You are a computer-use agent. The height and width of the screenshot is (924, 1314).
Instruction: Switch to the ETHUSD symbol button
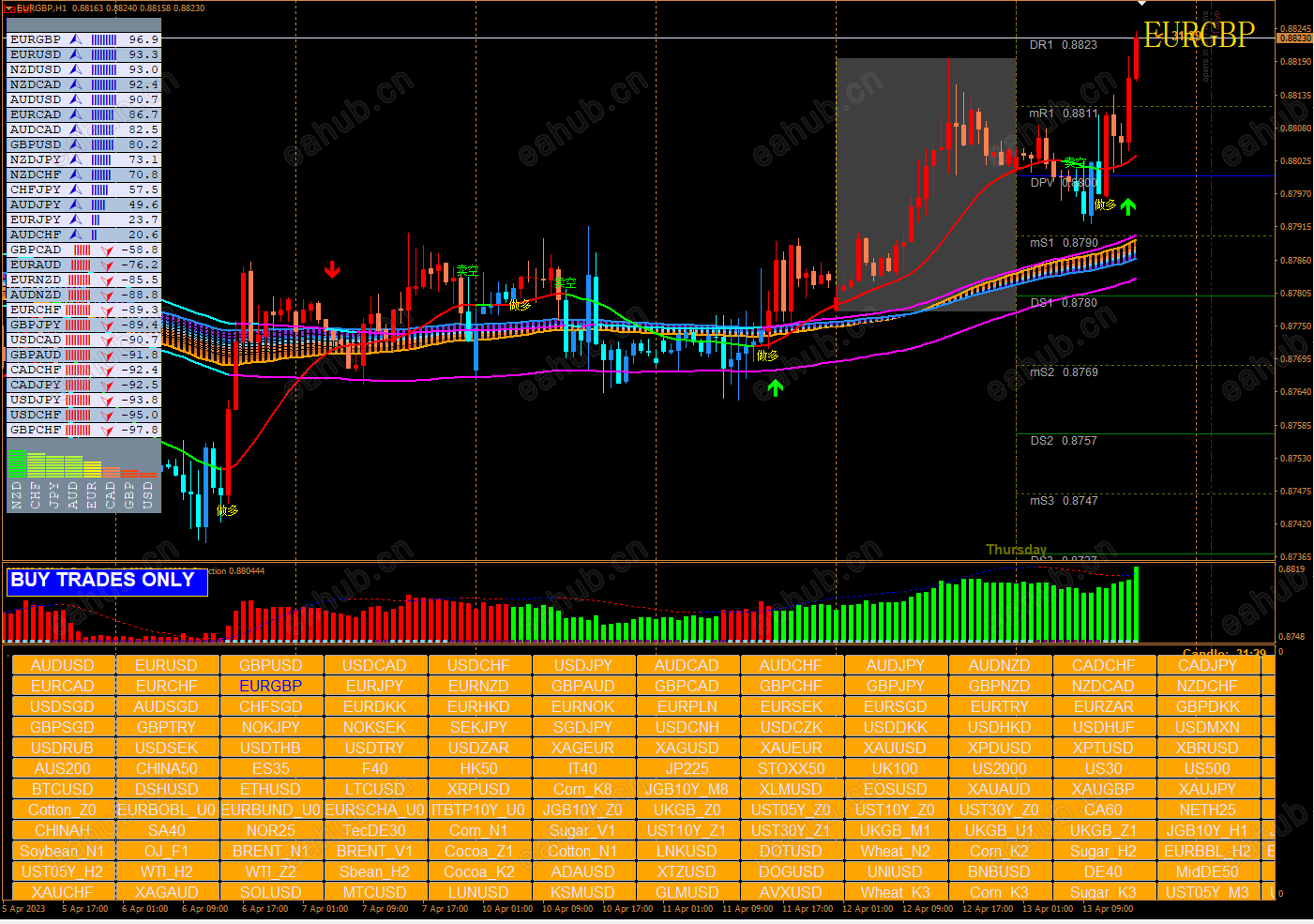point(271,789)
